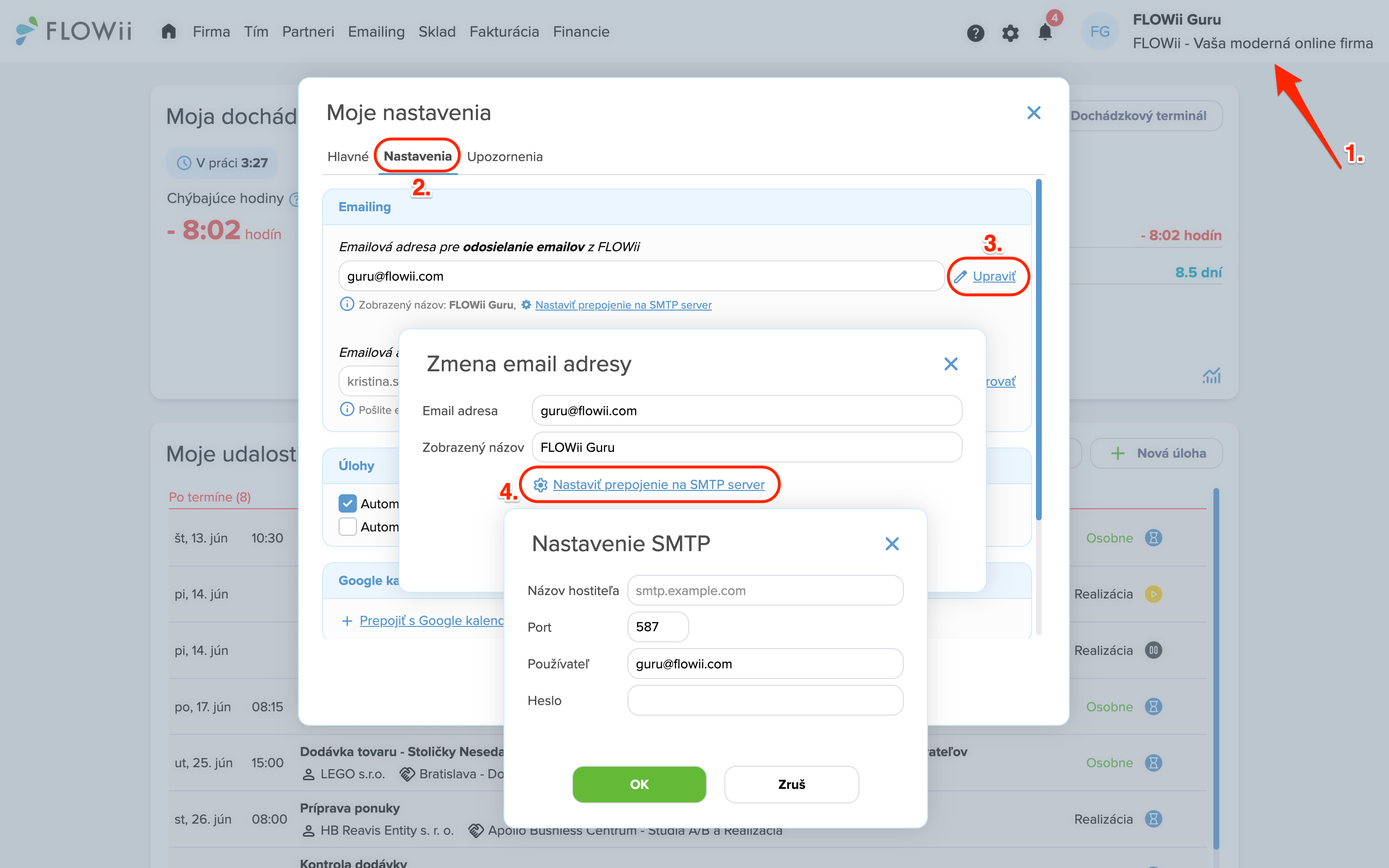Screen dimensions: 1389x868
Task: Uncheck the first Autom checkbox under Úlohy
Action: pyautogui.click(x=347, y=503)
